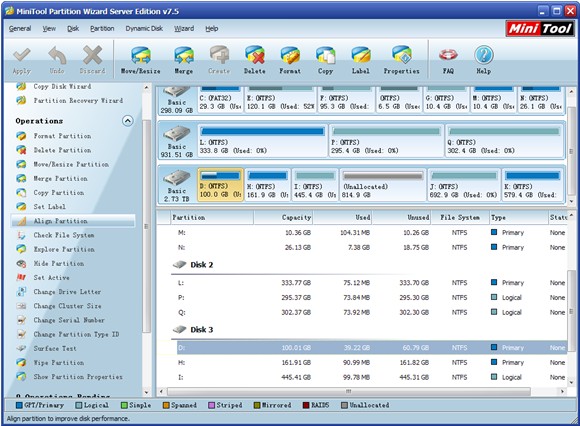This screenshot has height=426, width=580.
Task: Sort by the Partition column header
Action: click(x=212, y=217)
